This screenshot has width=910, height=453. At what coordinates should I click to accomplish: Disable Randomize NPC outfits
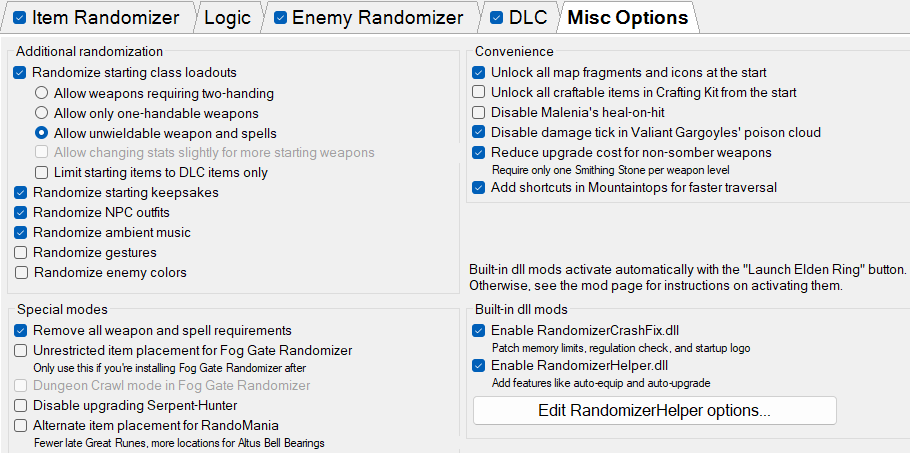pyautogui.click(x=21, y=213)
